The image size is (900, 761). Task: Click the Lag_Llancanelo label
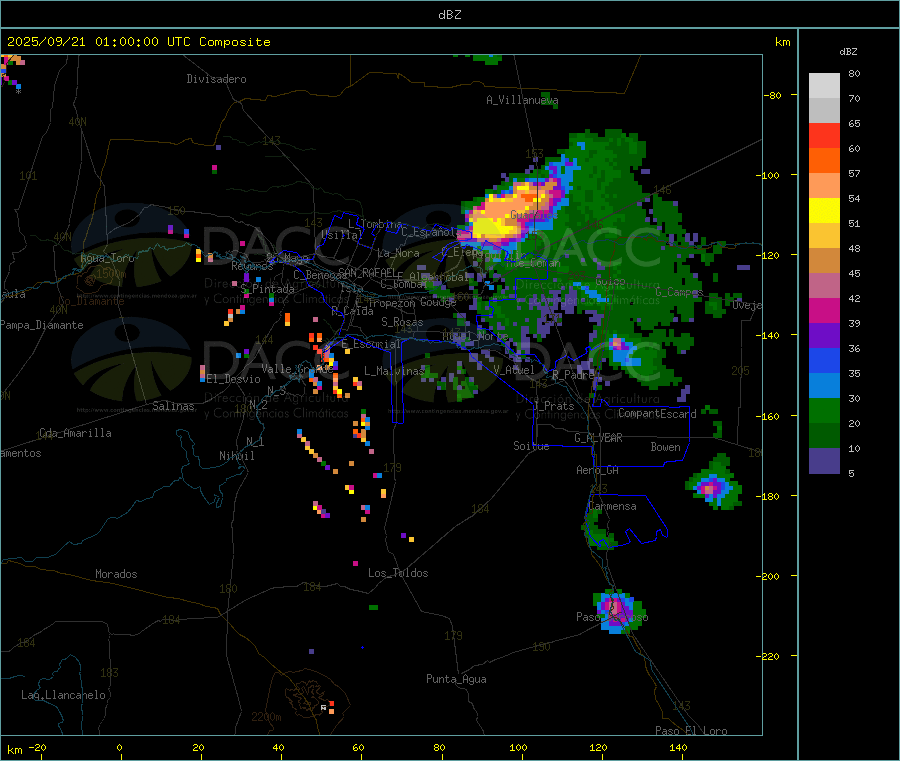point(64,694)
